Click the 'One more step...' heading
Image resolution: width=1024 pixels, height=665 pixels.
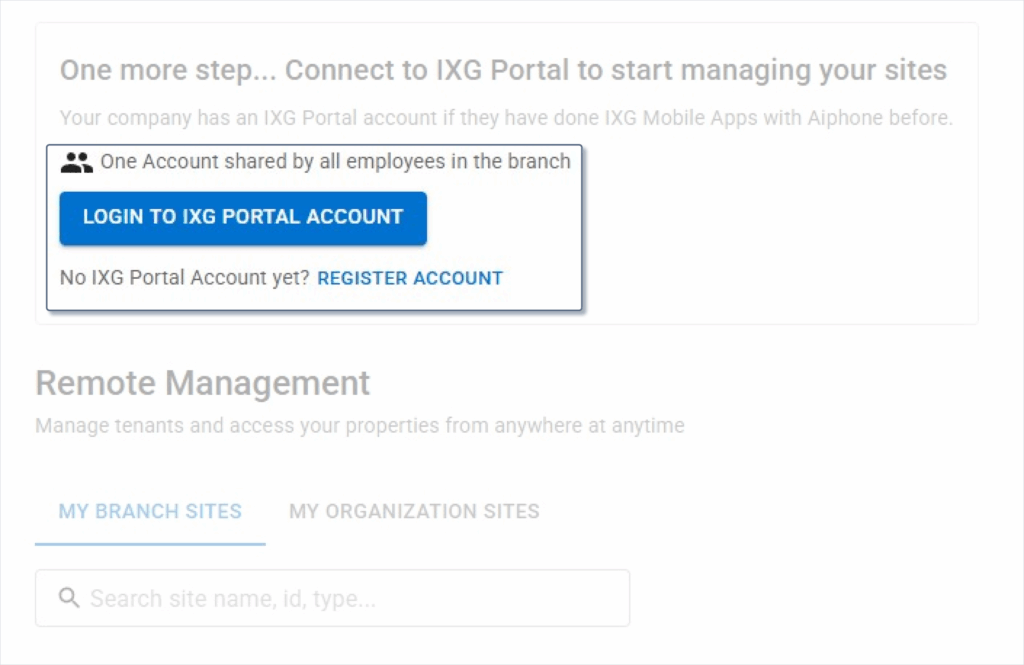[502, 71]
